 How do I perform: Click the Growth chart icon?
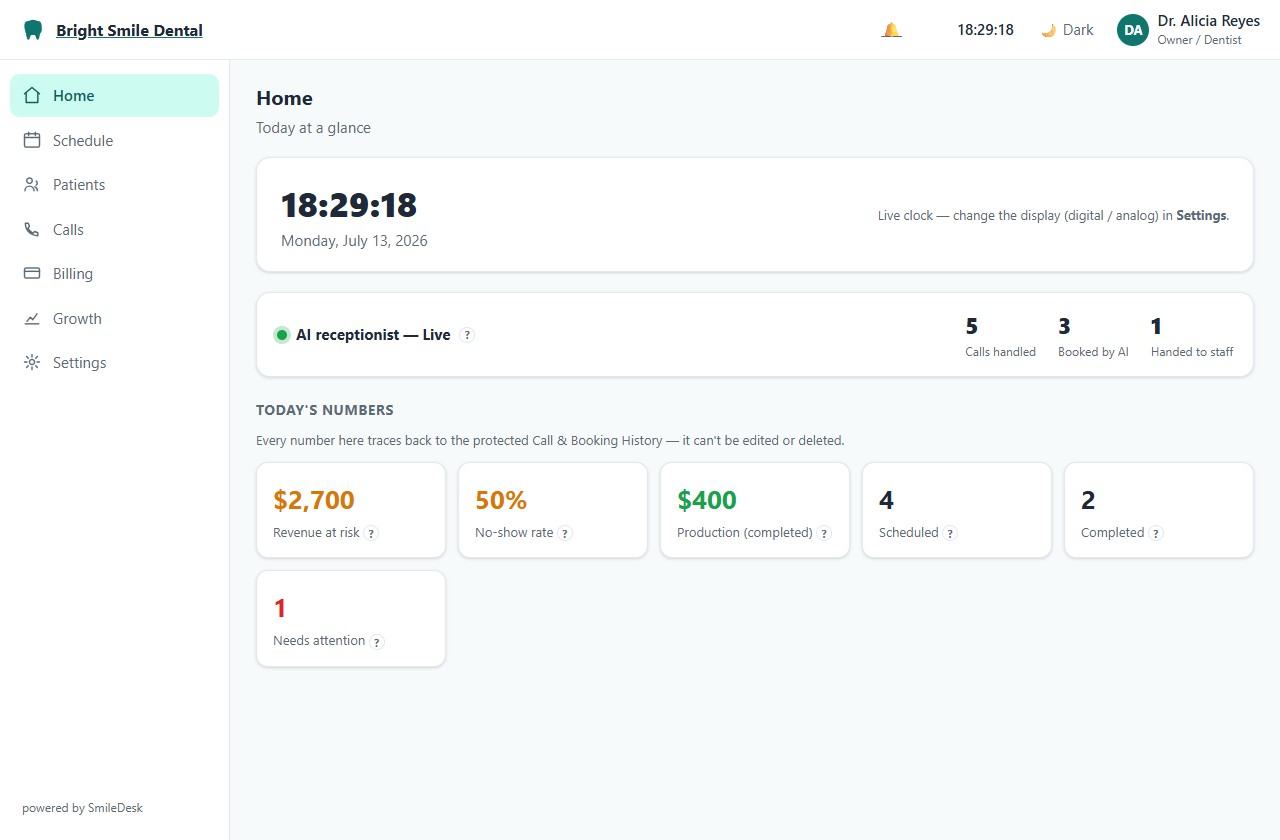point(32,318)
